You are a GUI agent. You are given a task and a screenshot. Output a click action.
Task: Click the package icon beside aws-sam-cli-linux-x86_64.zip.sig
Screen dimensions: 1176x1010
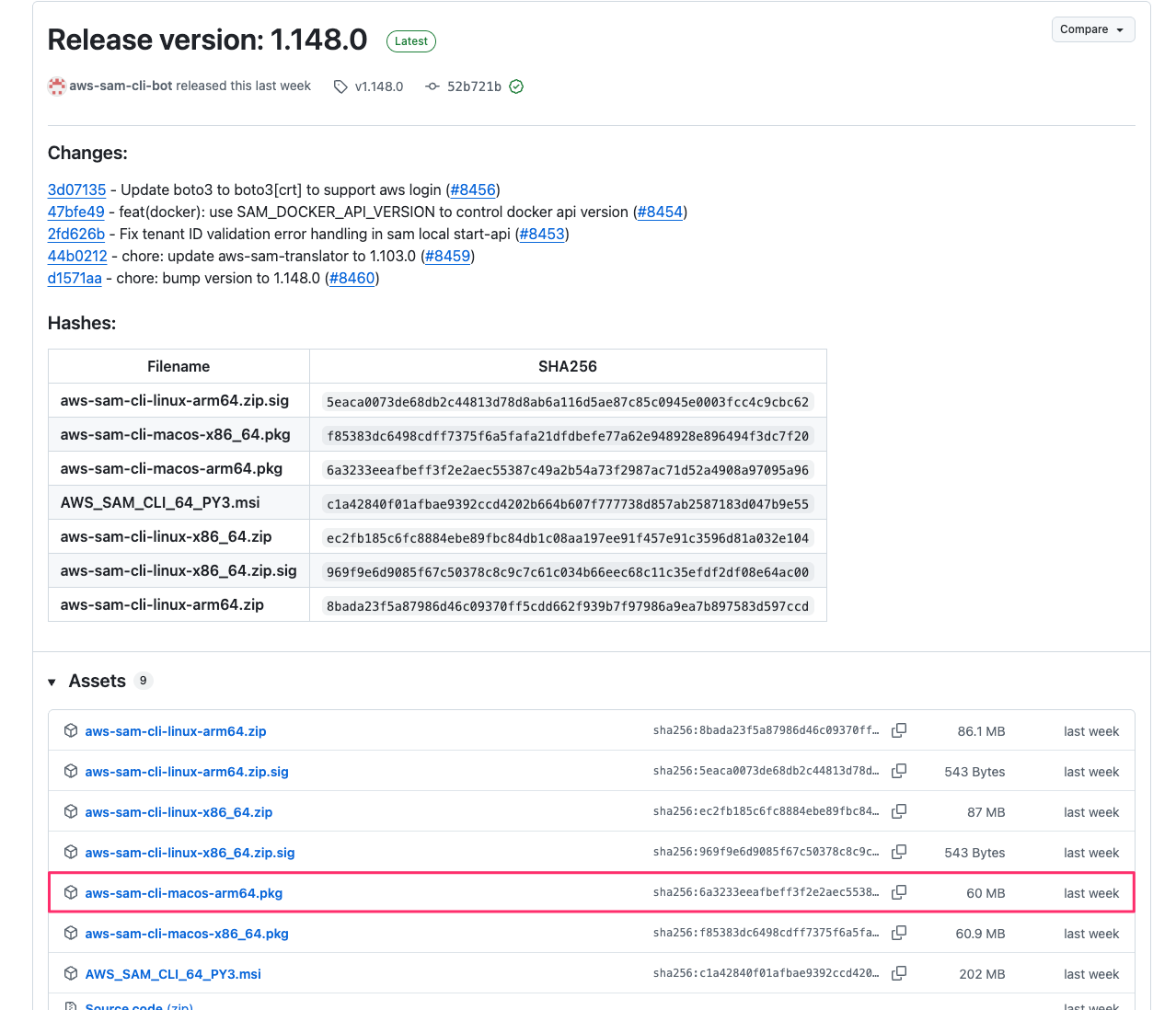[x=71, y=852]
